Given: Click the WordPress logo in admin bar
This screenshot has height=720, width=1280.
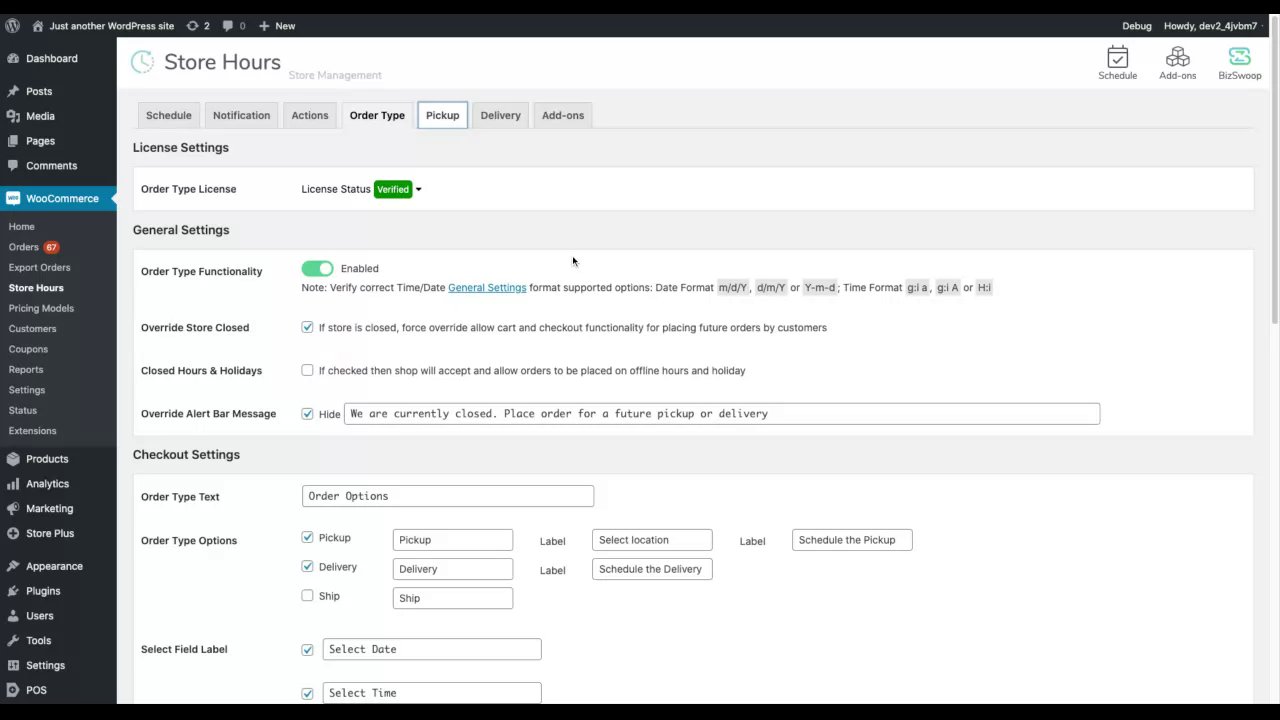Looking at the screenshot, I should pyautogui.click(x=12, y=26).
